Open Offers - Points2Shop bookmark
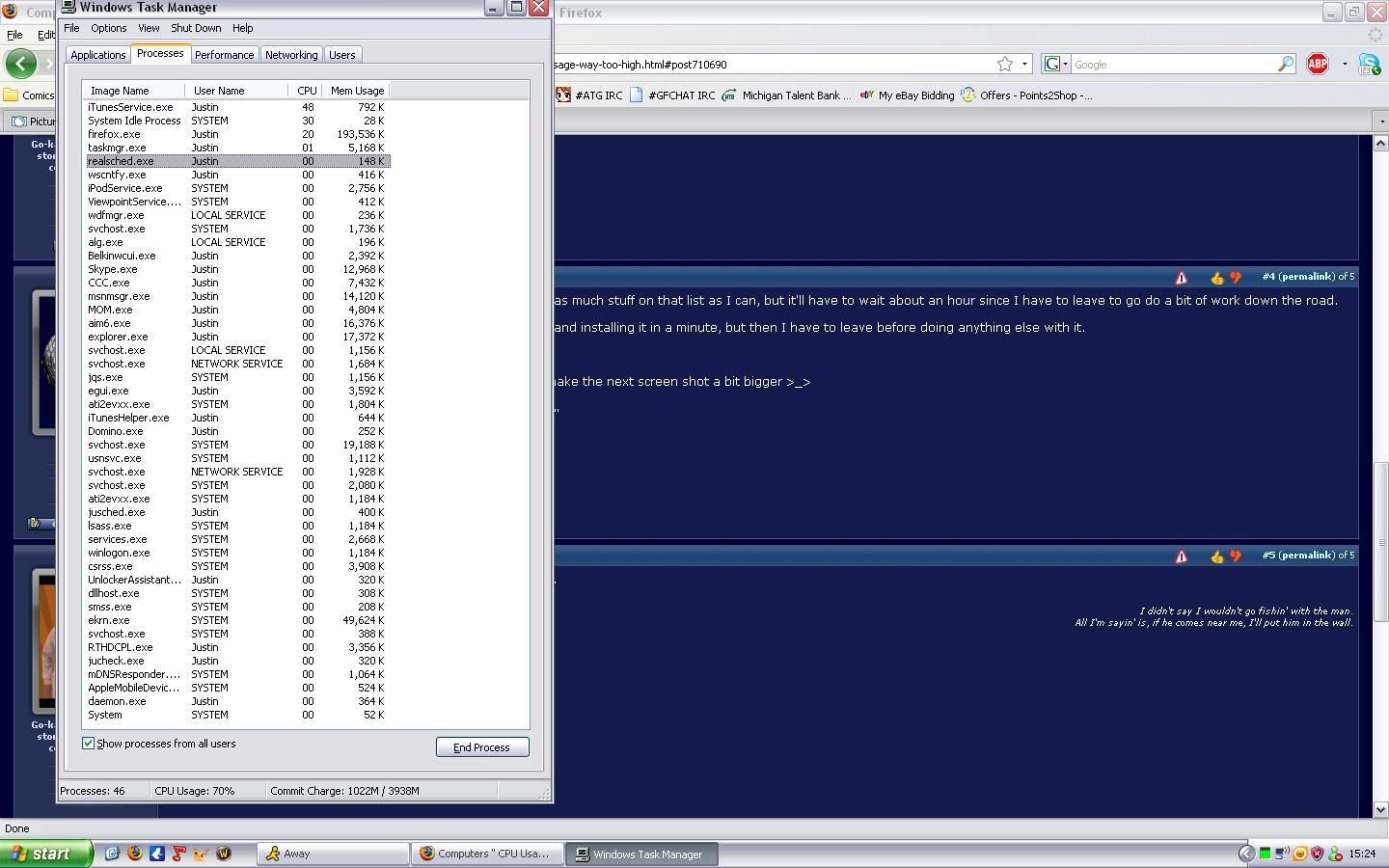 (x=1026, y=95)
